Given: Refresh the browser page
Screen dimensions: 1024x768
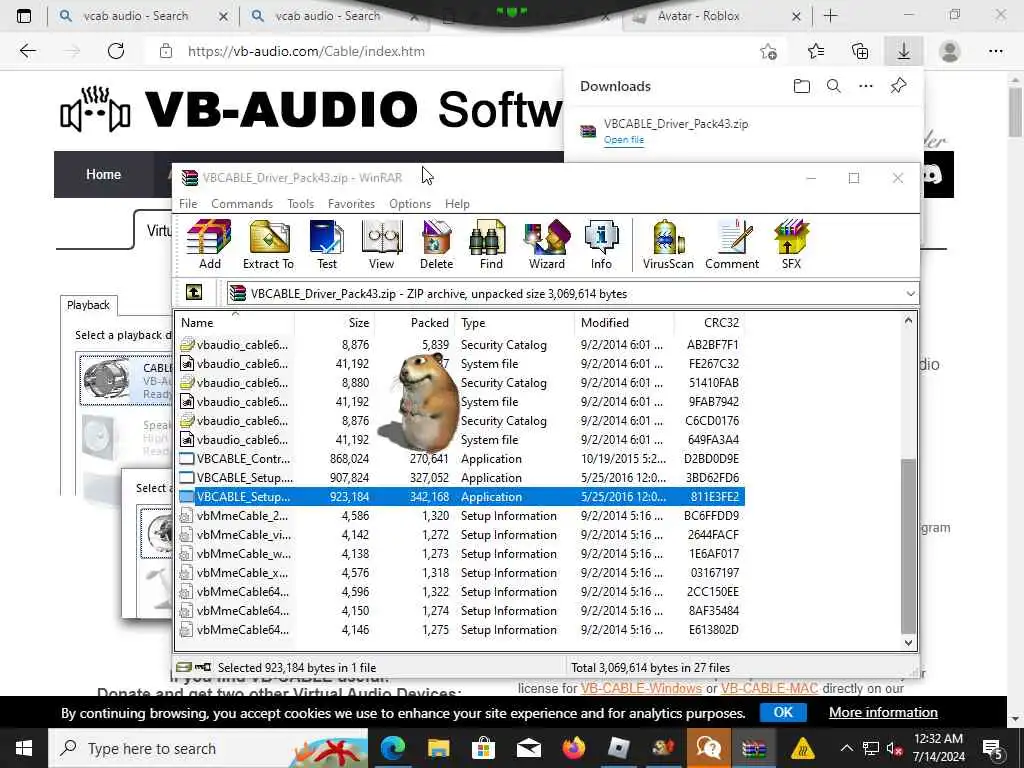Looking at the screenshot, I should coord(116,51).
